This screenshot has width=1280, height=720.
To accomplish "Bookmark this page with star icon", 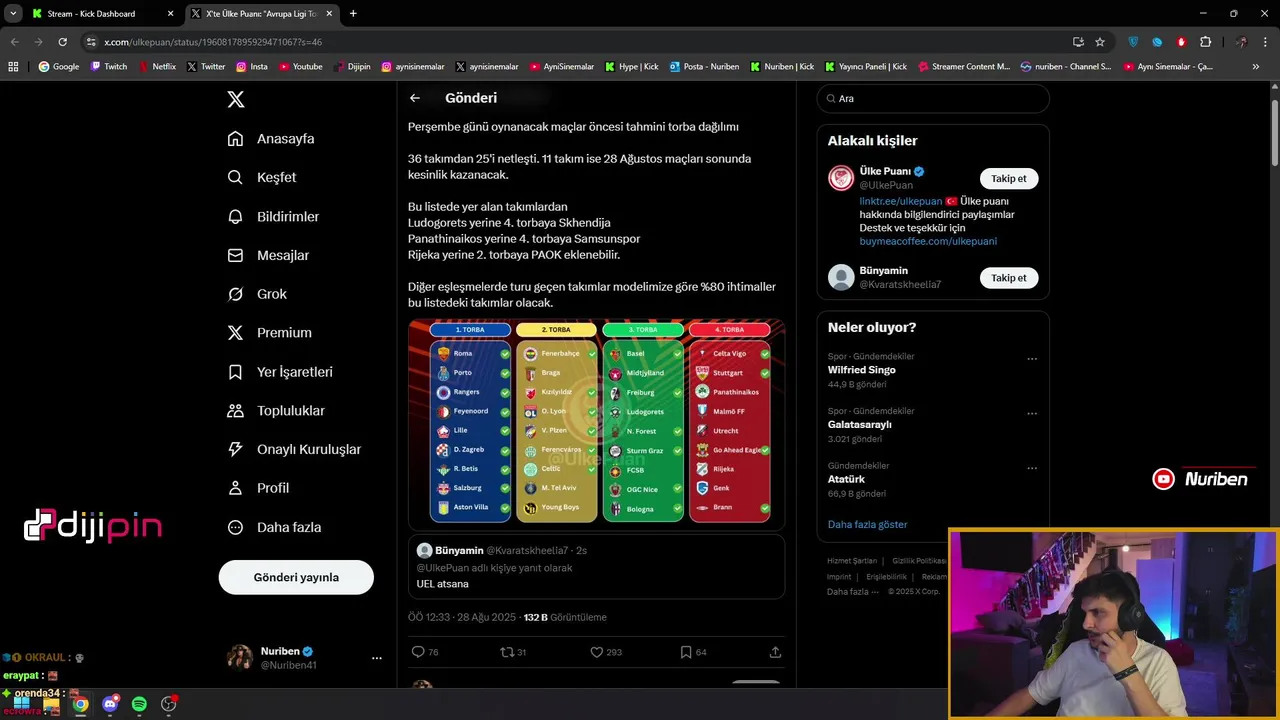I will [1100, 42].
